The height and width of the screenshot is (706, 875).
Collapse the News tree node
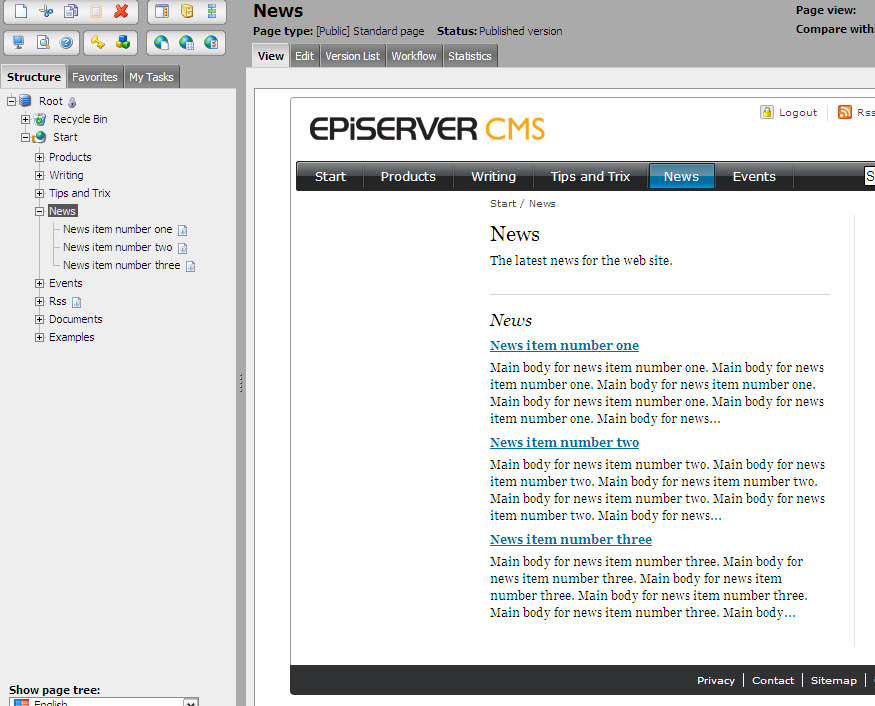tap(40, 211)
